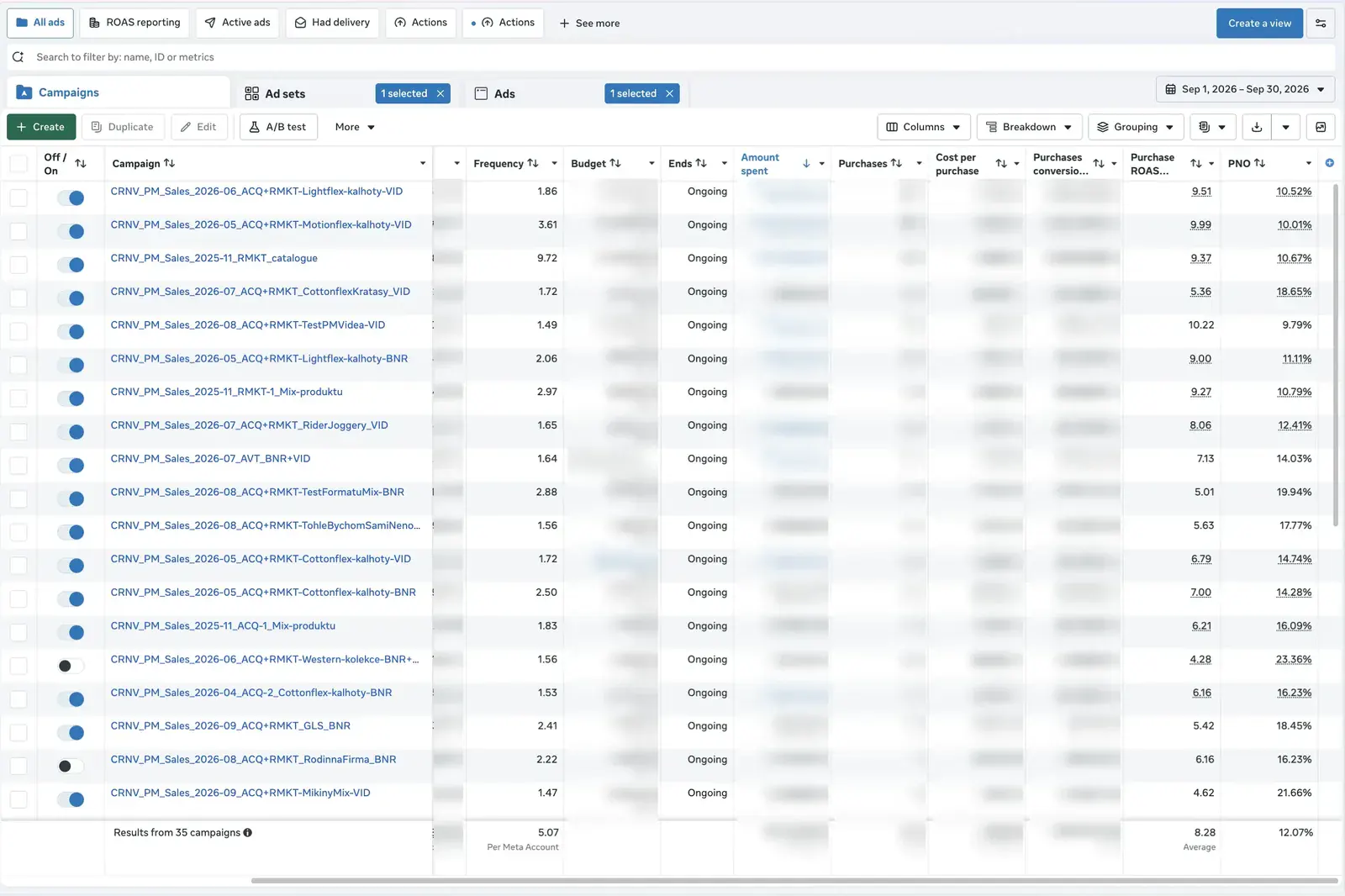Screen dimensions: 1345x896
Task: Sort by Budget arrows icon
Action: (615, 163)
